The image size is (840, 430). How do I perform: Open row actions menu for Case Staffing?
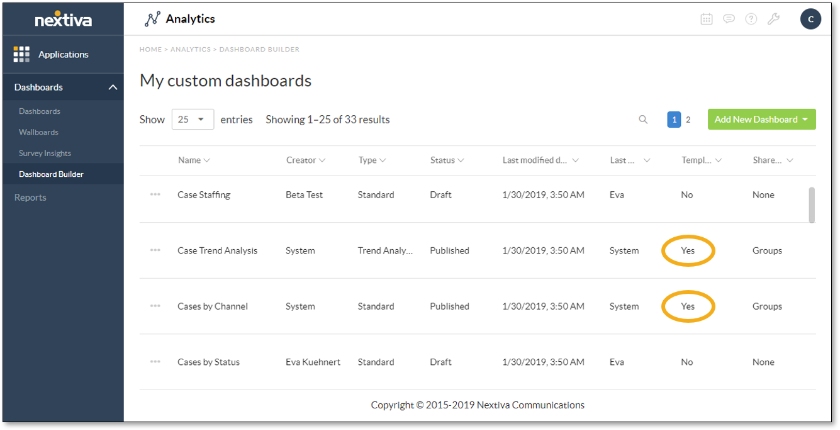point(155,195)
